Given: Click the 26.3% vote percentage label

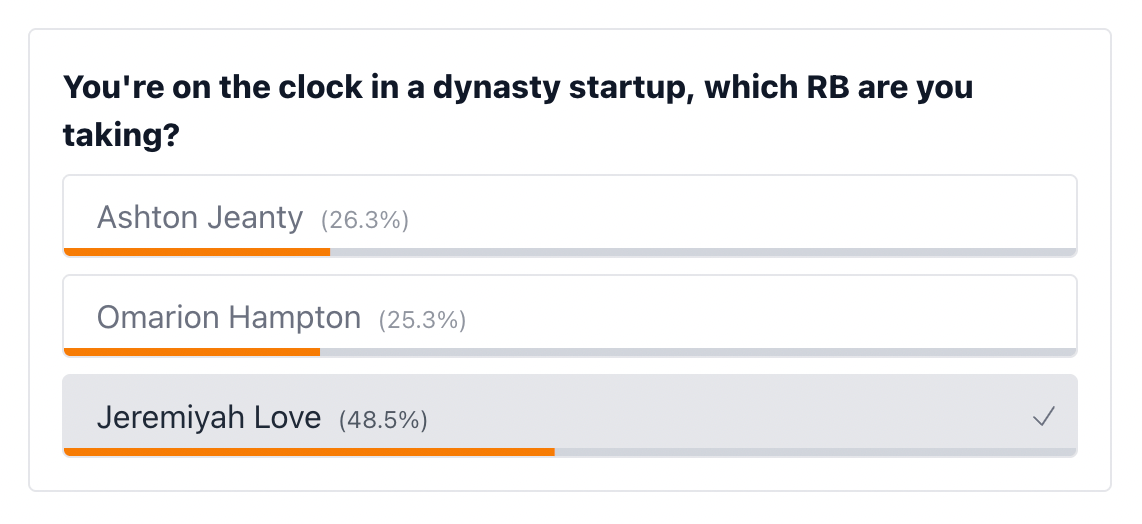Looking at the screenshot, I should click(365, 220).
